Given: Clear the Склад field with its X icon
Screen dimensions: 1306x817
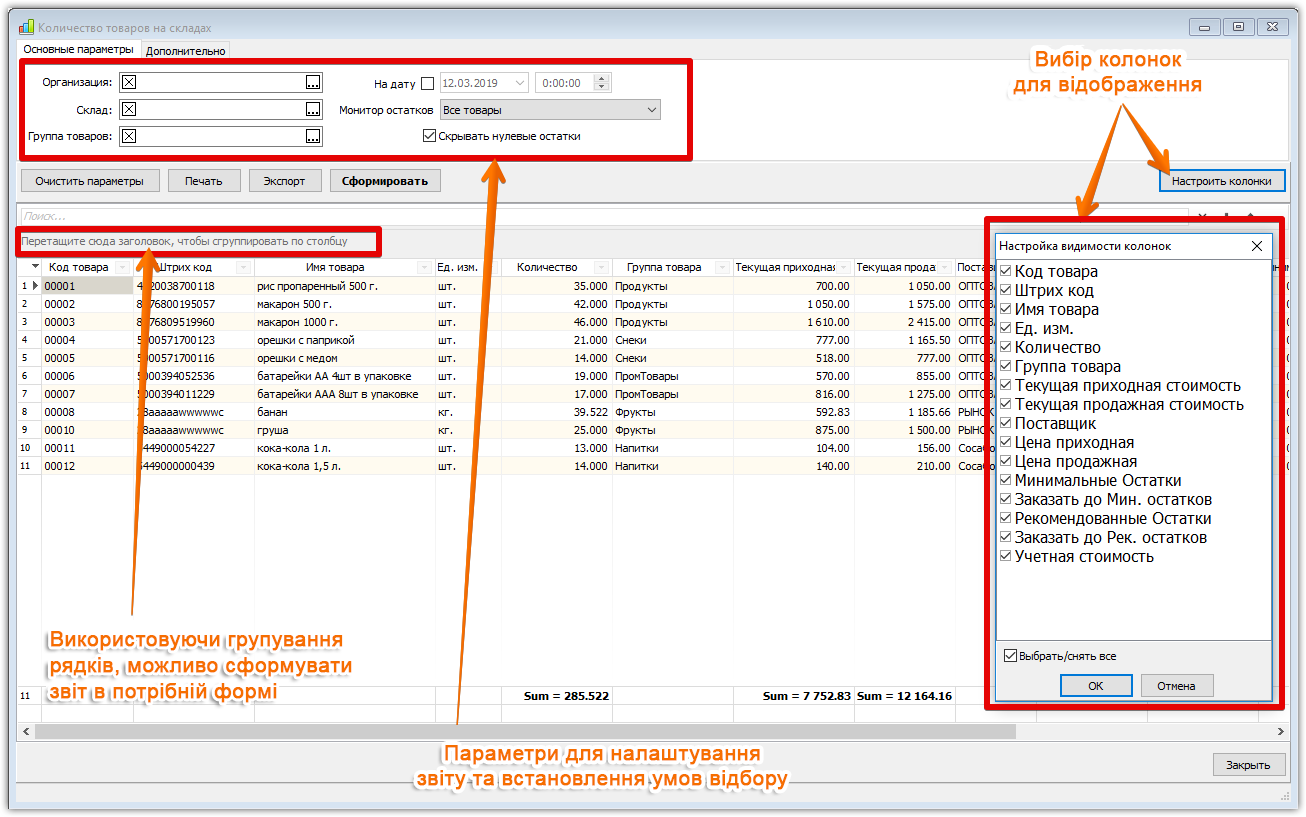Looking at the screenshot, I should click(129, 110).
